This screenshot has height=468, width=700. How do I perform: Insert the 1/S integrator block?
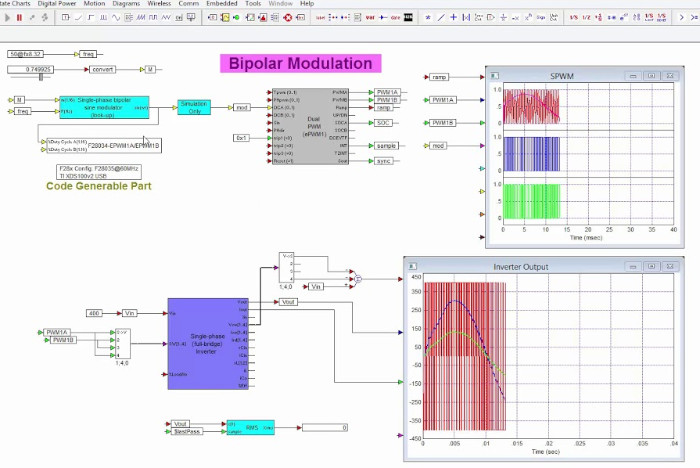click(x=574, y=17)
